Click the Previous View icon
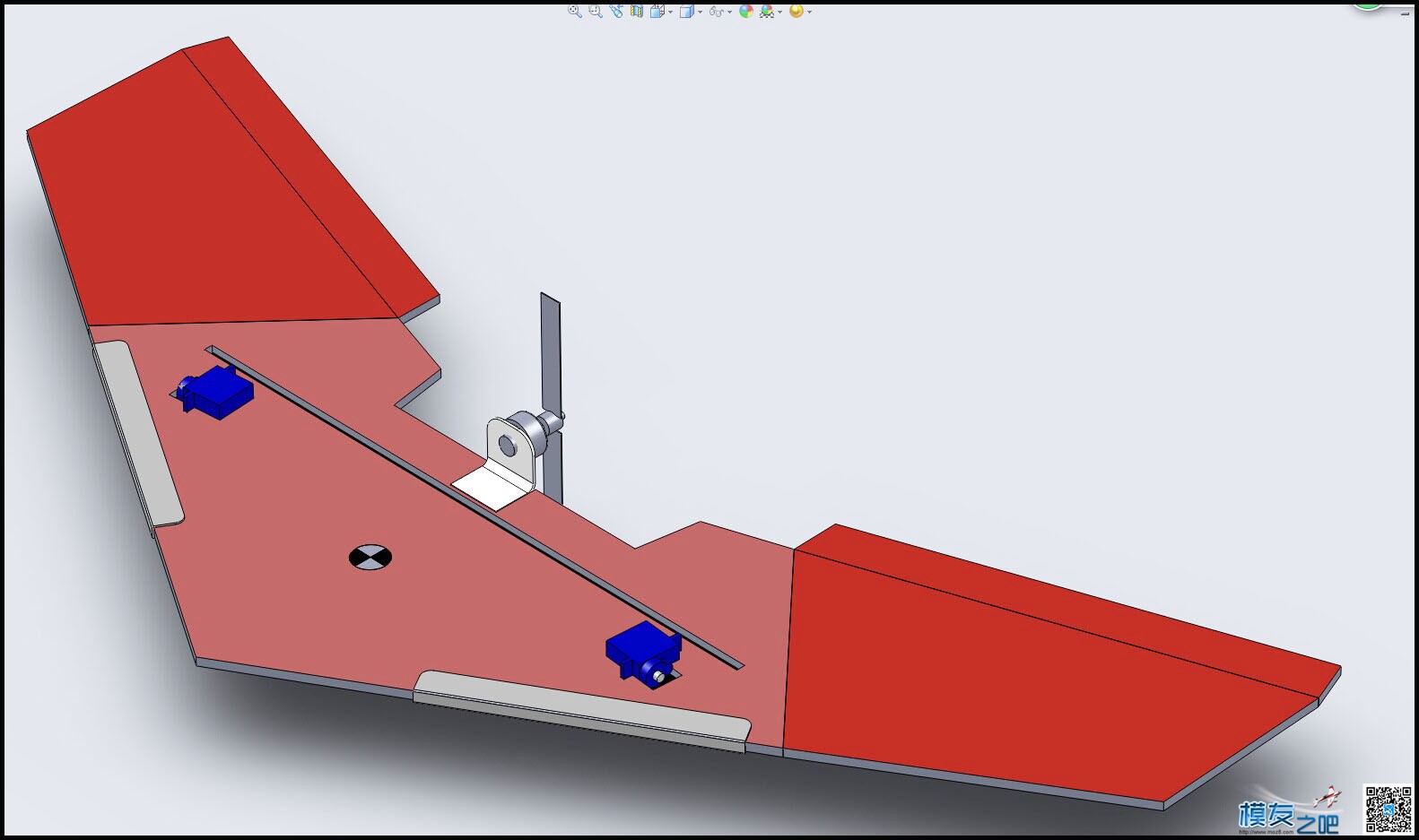This screenshot has height=840, width=1419. 616,12
